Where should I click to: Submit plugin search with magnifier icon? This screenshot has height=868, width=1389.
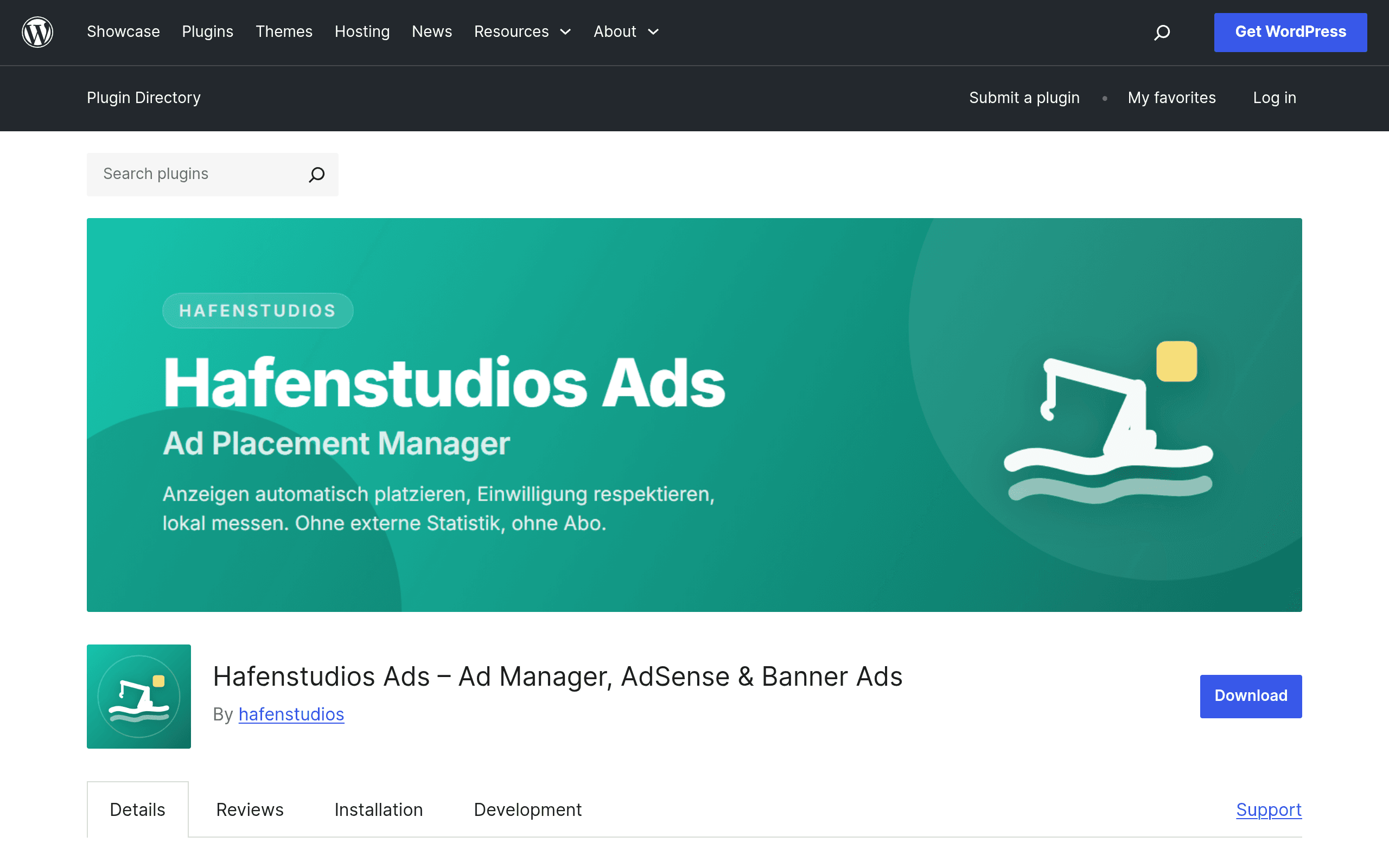click(x=317, y=175)
